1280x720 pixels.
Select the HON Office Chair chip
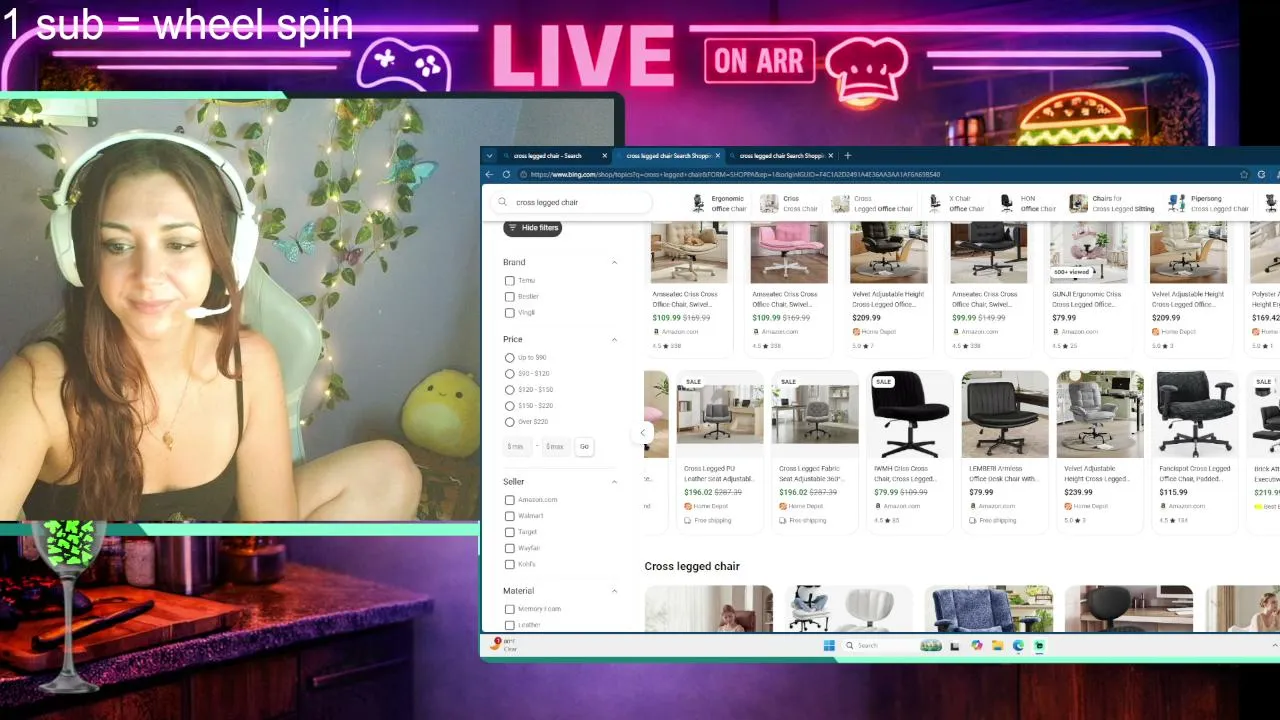pos(1028,203)
